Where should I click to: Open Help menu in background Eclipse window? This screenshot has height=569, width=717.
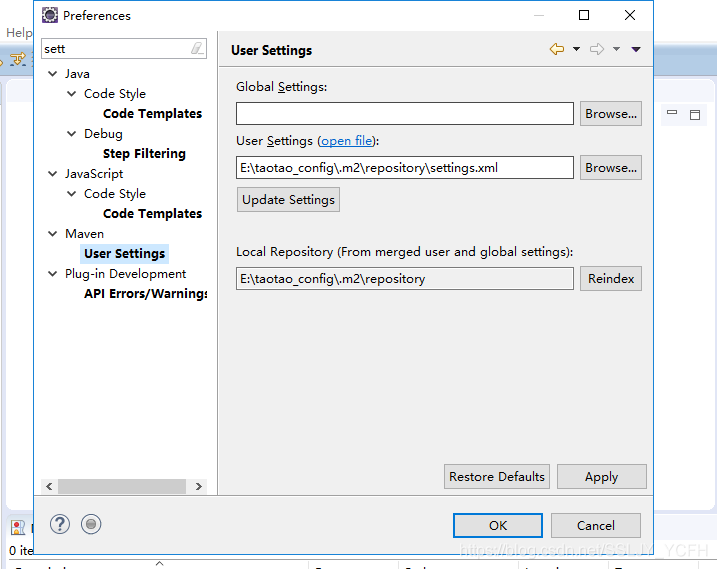point(19,33)
